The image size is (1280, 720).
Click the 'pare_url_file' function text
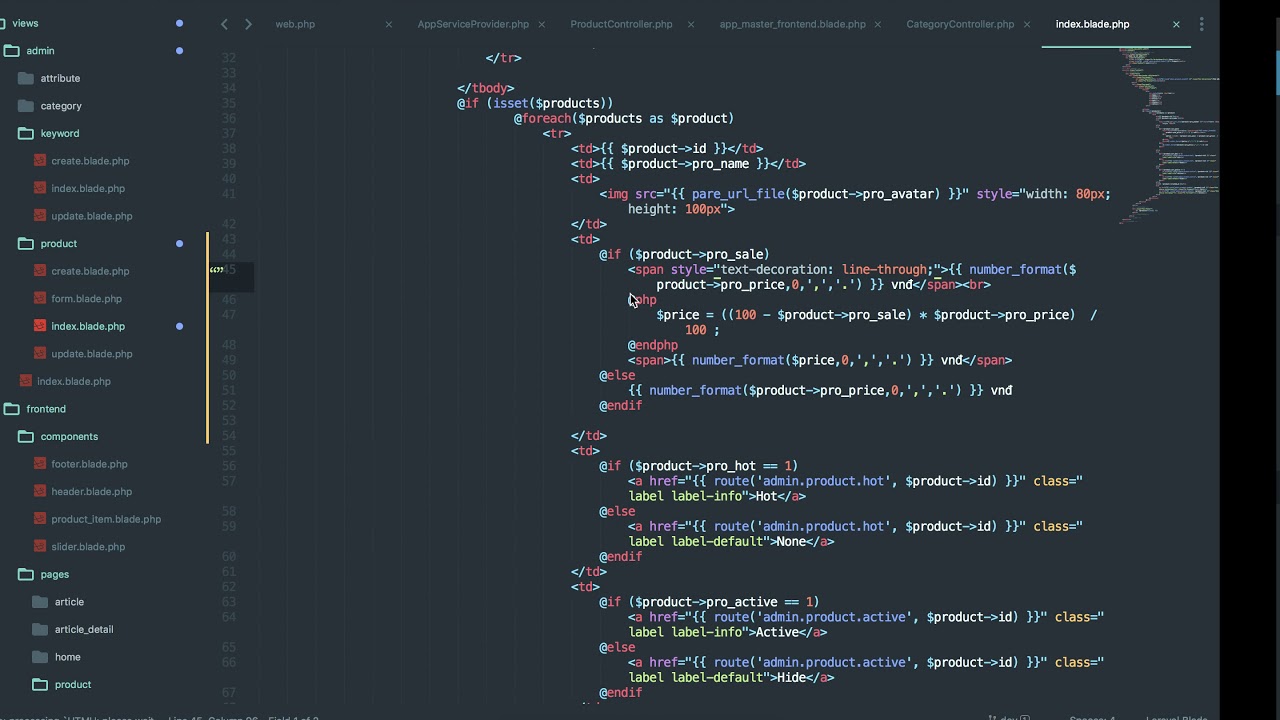coord(738,194)
